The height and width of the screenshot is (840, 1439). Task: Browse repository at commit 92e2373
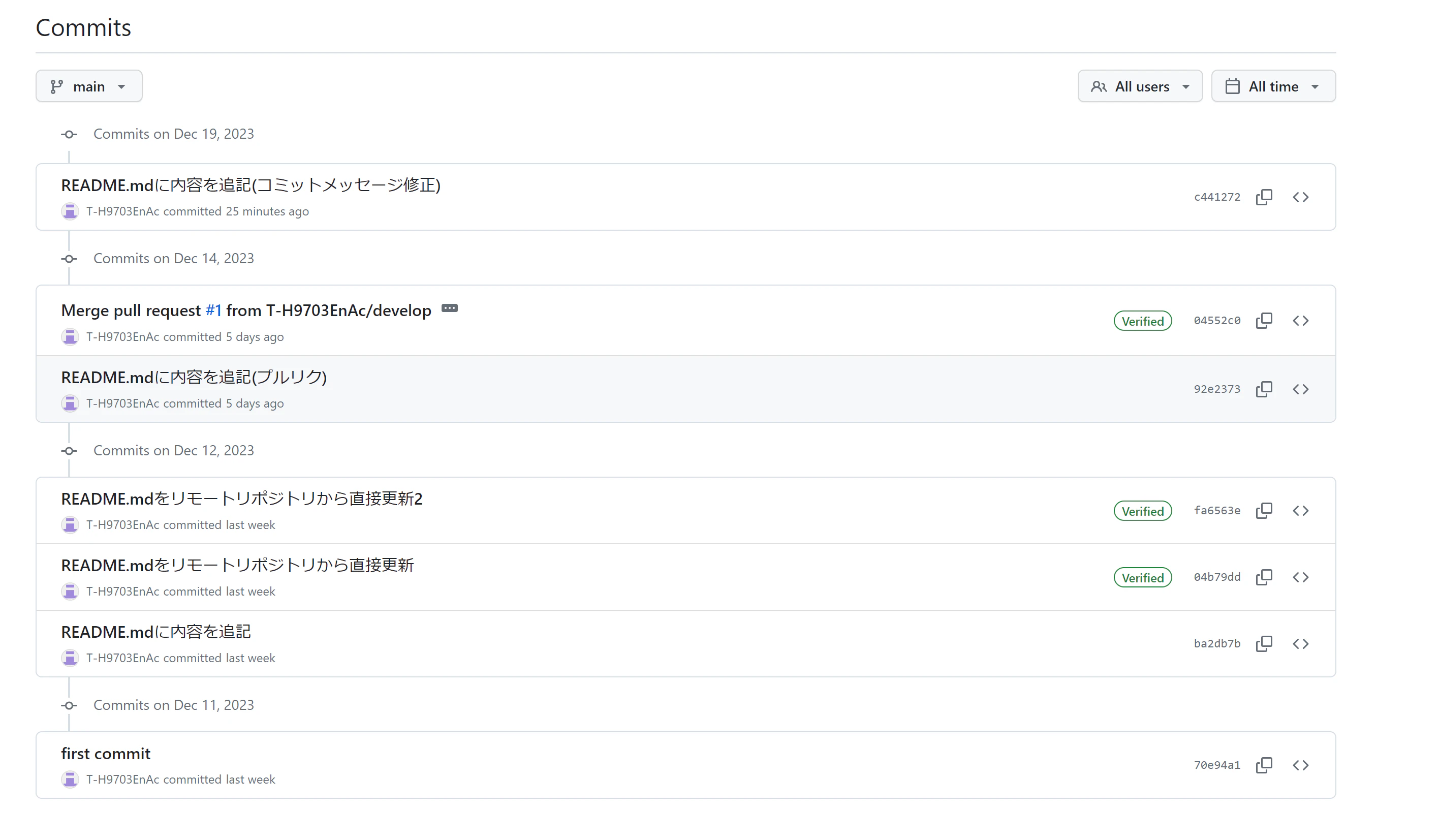point(1300,389)
